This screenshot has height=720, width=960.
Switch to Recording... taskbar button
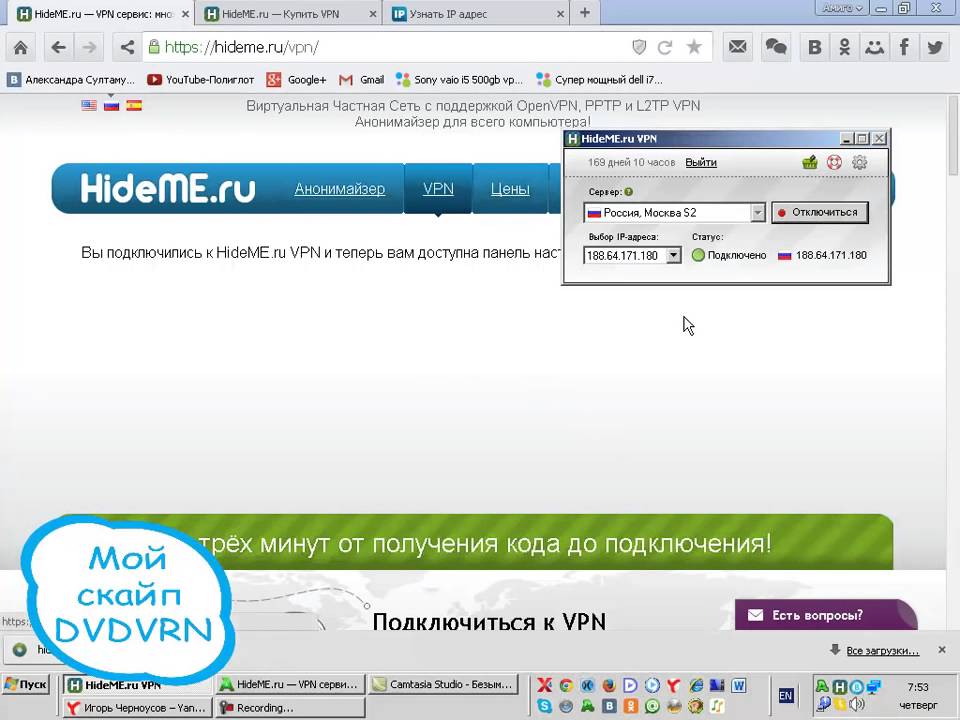[291, 707]
